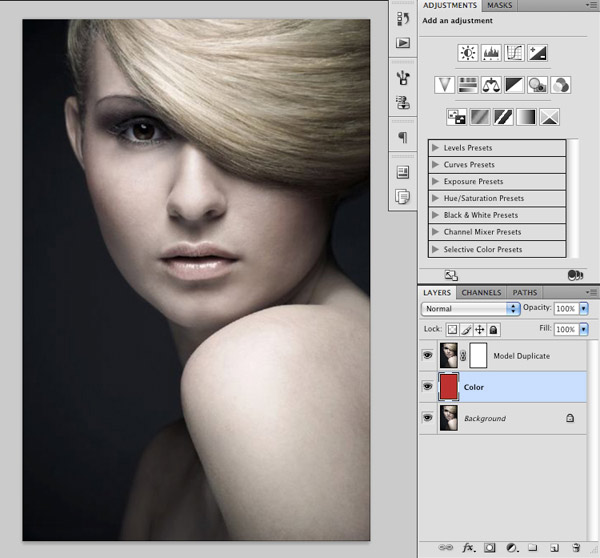Viewport: 600px width, 558px height.
Task: Click the Levels adjustment icon
Action: [x=491, y=53]
